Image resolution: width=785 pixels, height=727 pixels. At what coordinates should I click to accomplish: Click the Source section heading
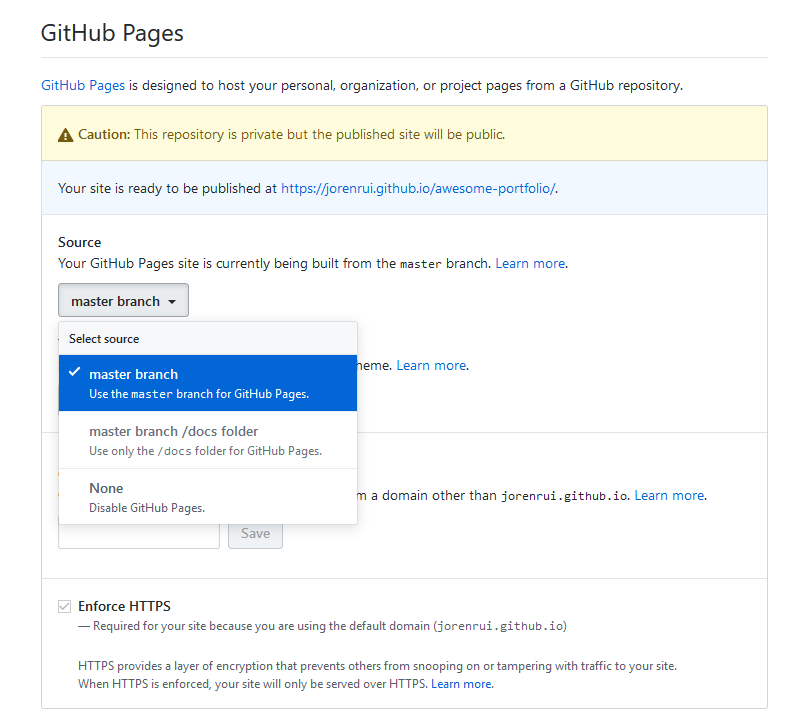[x=80, y=242]
